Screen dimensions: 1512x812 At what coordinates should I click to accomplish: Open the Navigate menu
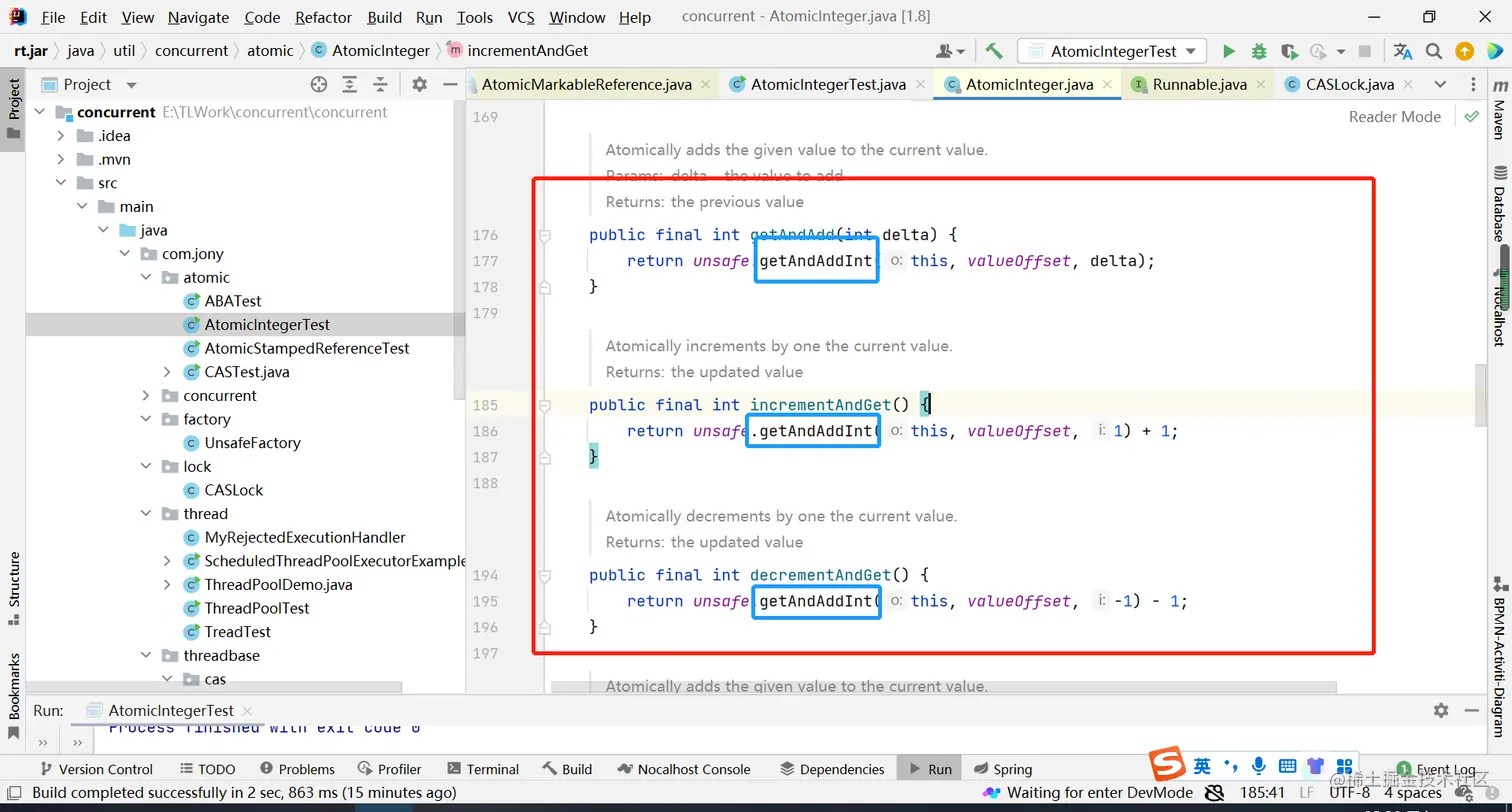coord(198,17)
